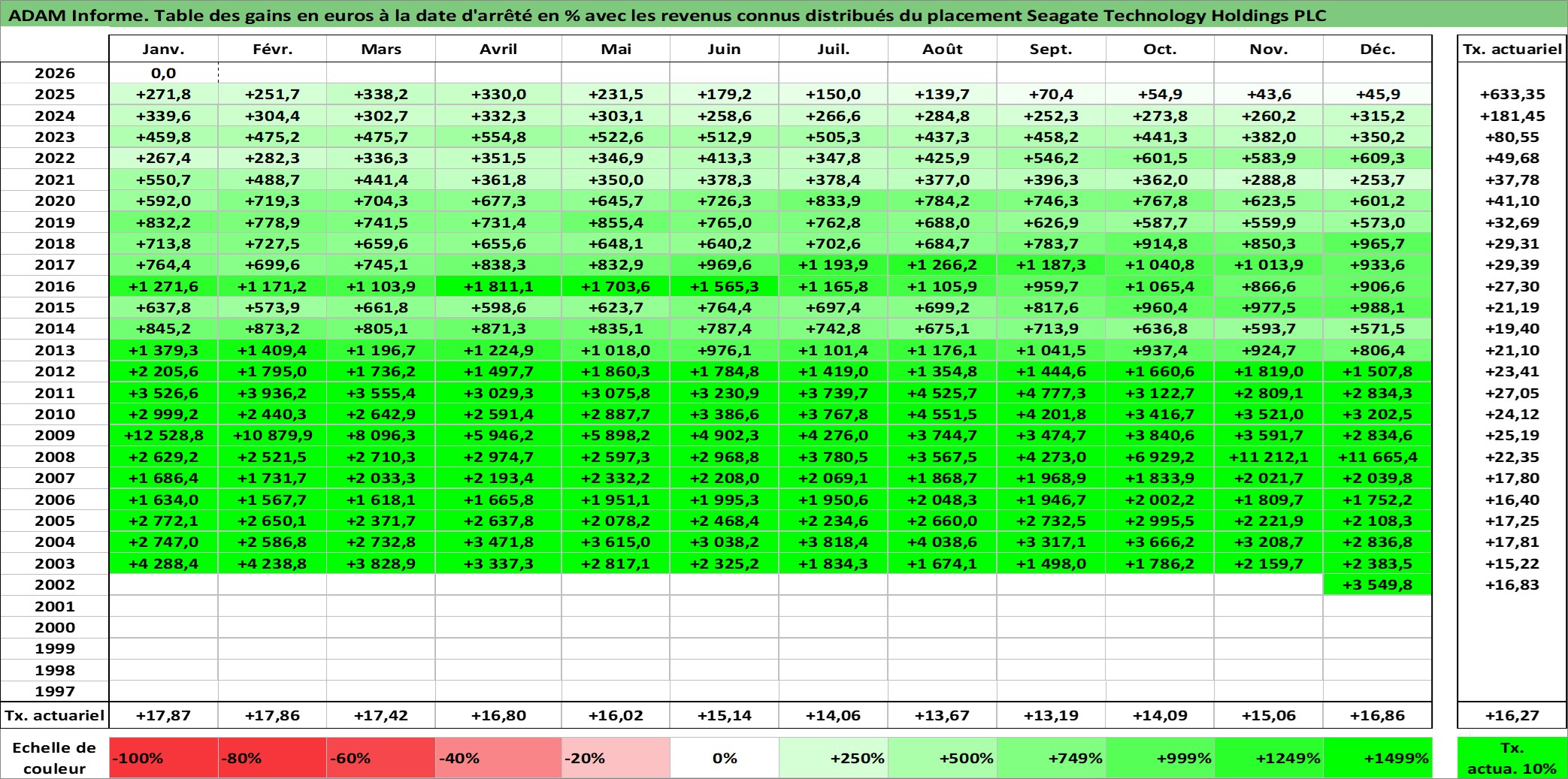The width and height of the screenshot is (1568, 779).
Task: Click the value +1 409,4 in 2013
Action: [x=272, y=350]
